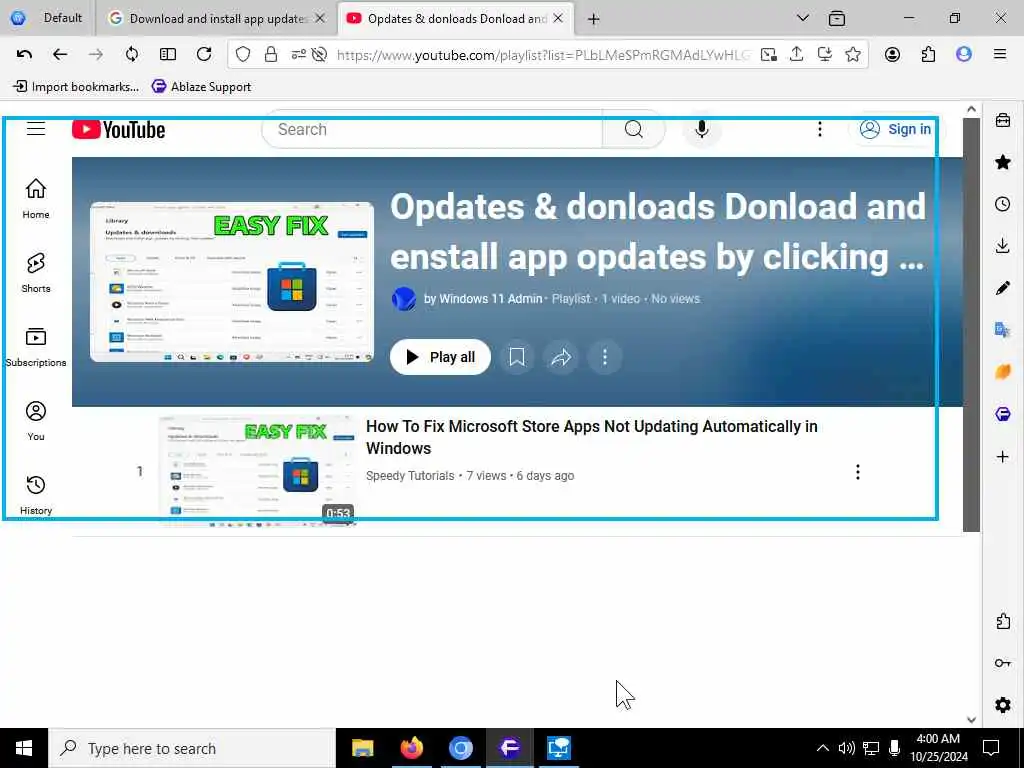Open History in YouTube sidebar
Image resolution: width=1024 pixels, height=768 pixels.
[x=36, y=495]
